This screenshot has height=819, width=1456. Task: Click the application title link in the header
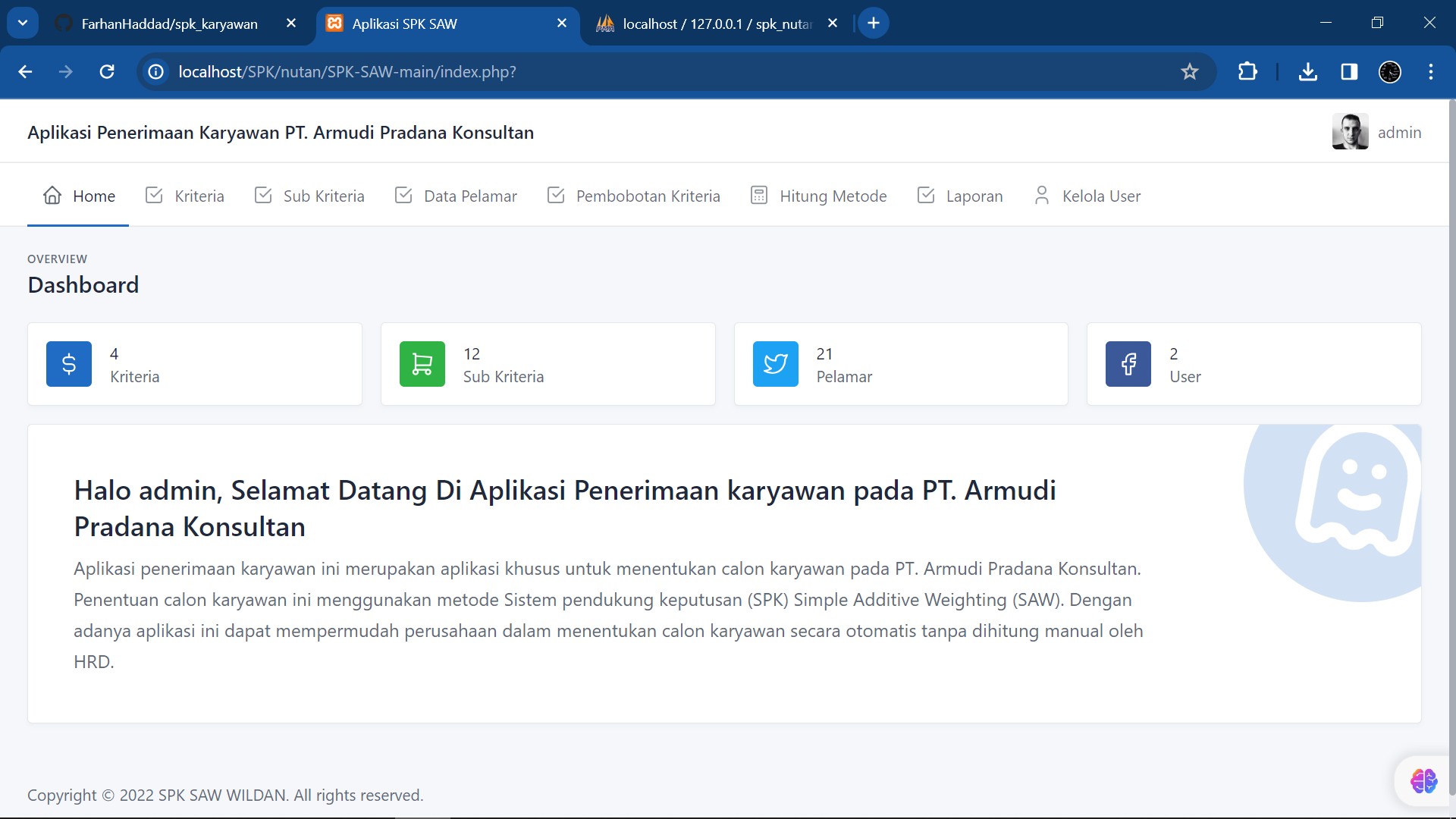pos(281,133)
